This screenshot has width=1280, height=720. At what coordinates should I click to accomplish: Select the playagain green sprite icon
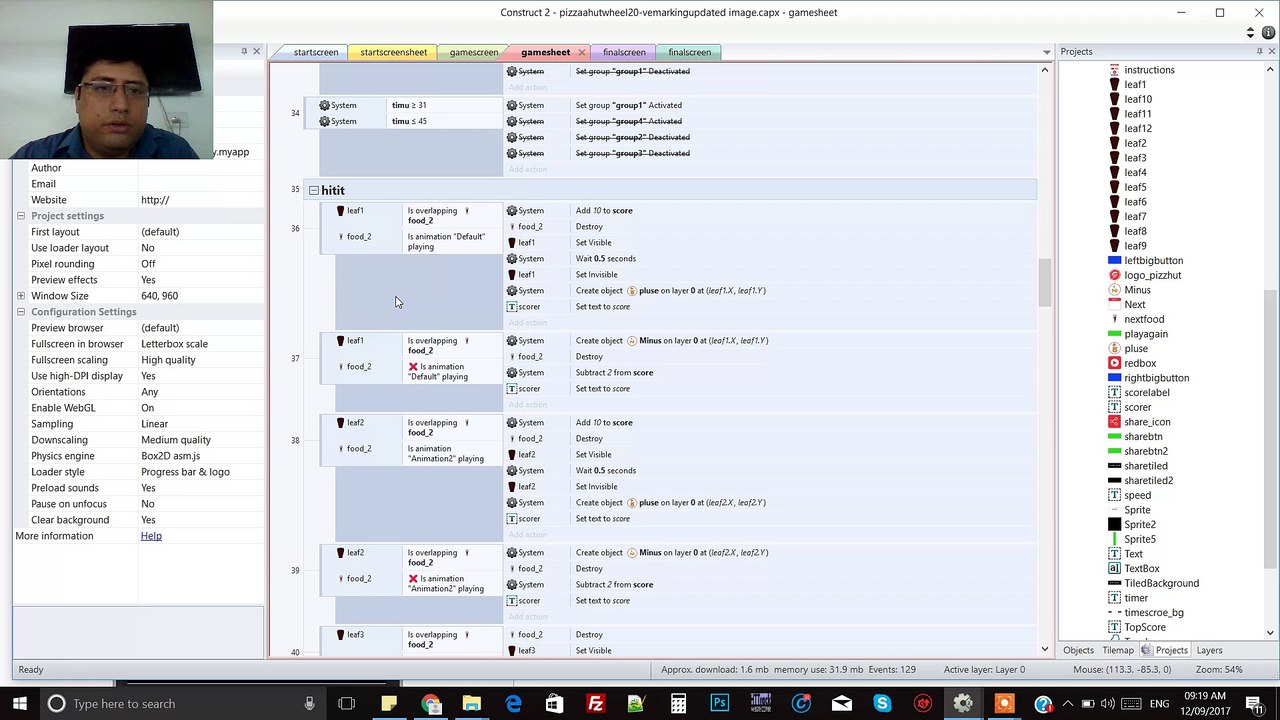(x=1115, y=334)
